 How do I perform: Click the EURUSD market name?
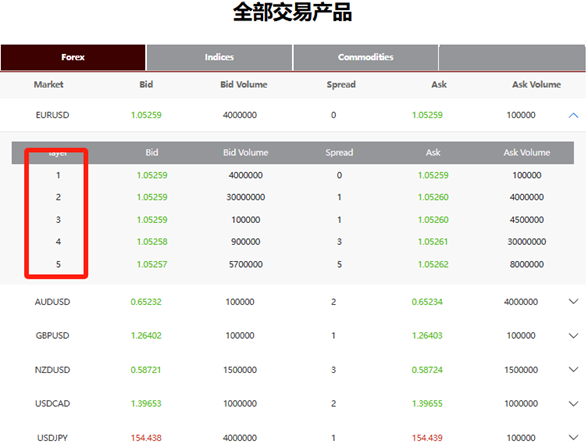pyautogui.click(x=52, y=115)
